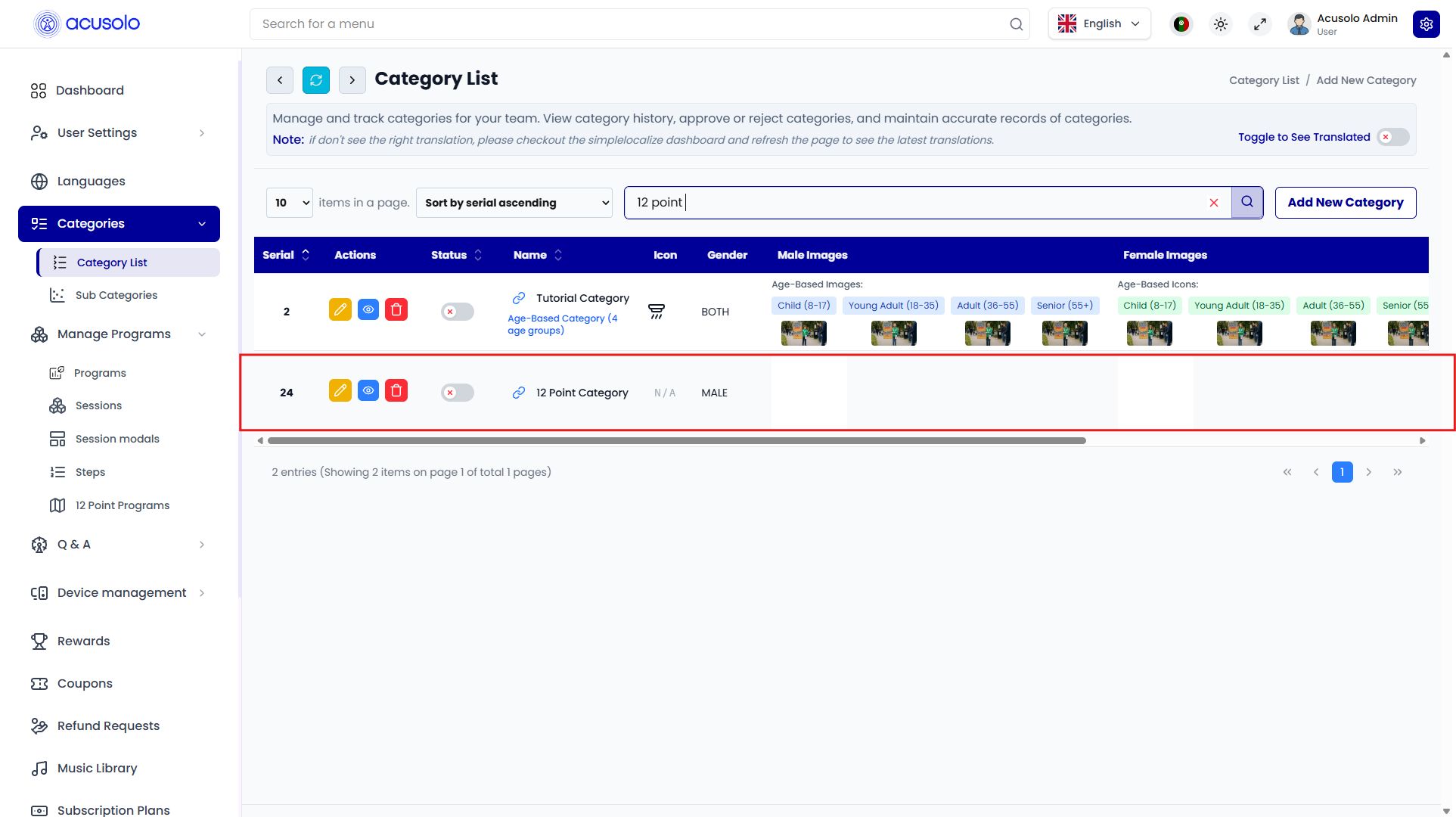Image resolution: width=1456 pixels, height=817 pixels.
Task: Click the Portugal flag icon
Action: click(1181, 24)
